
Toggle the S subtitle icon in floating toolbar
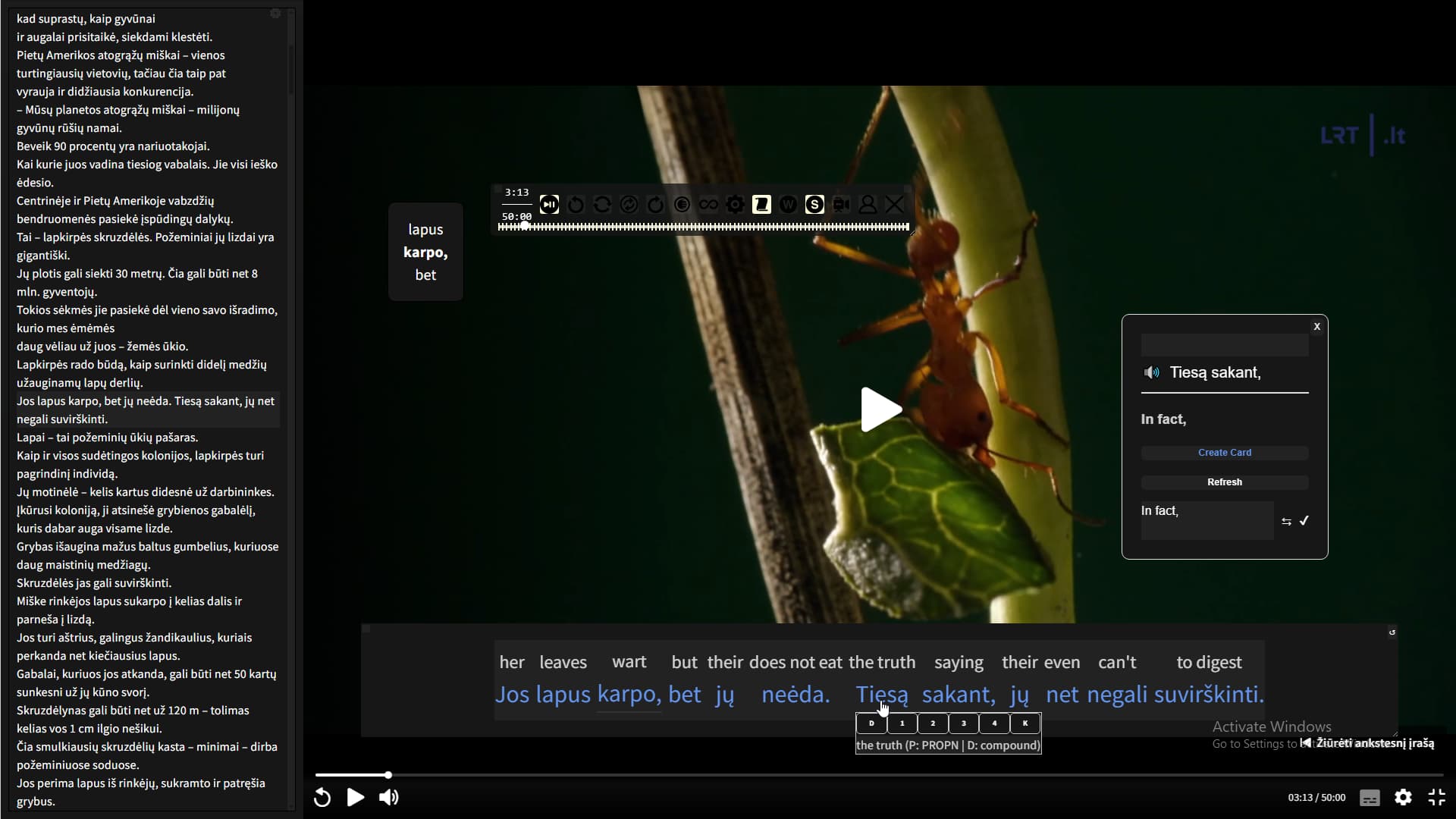[x=814, y=205]
